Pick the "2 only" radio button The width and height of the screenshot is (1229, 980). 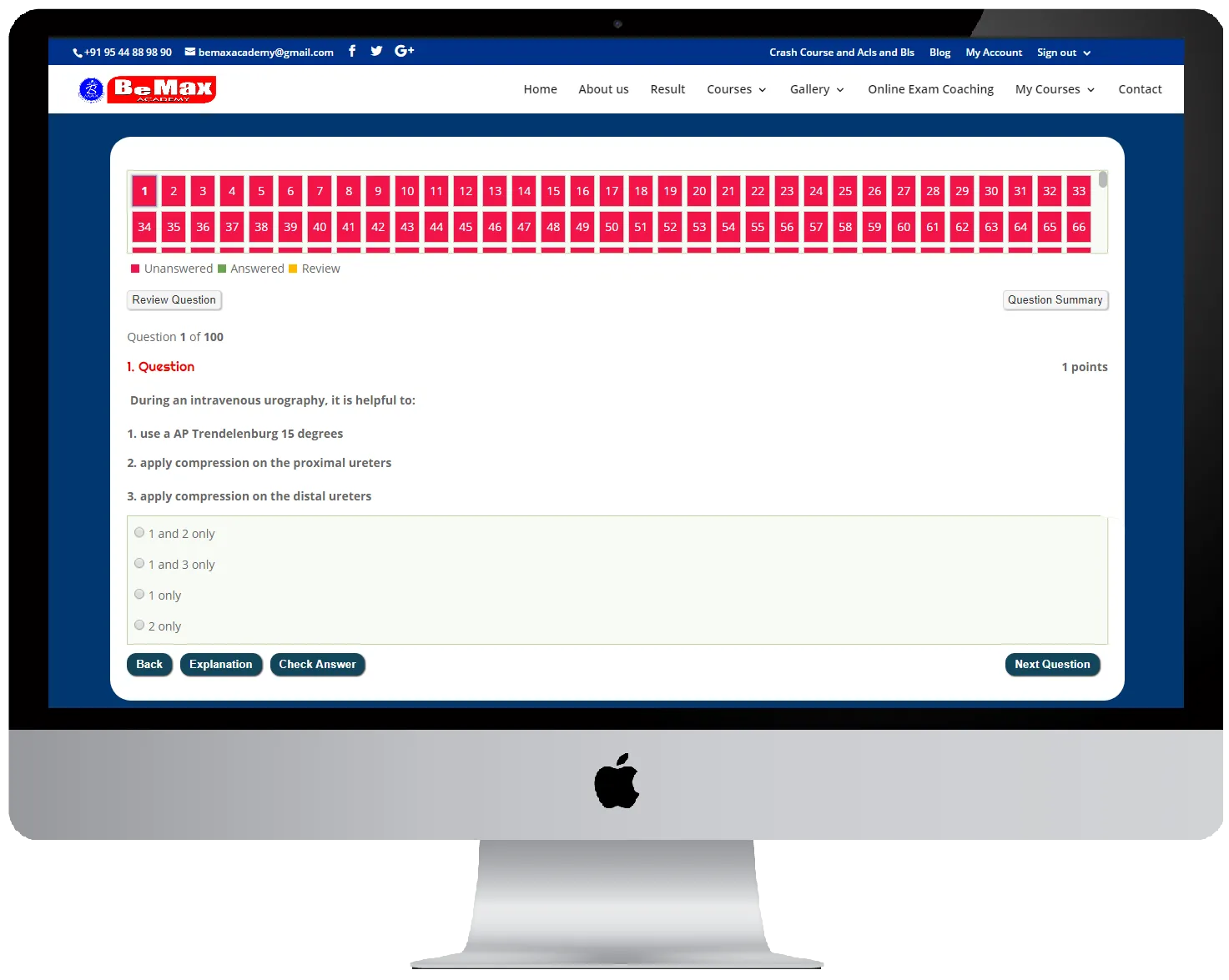tap(139, 626)
